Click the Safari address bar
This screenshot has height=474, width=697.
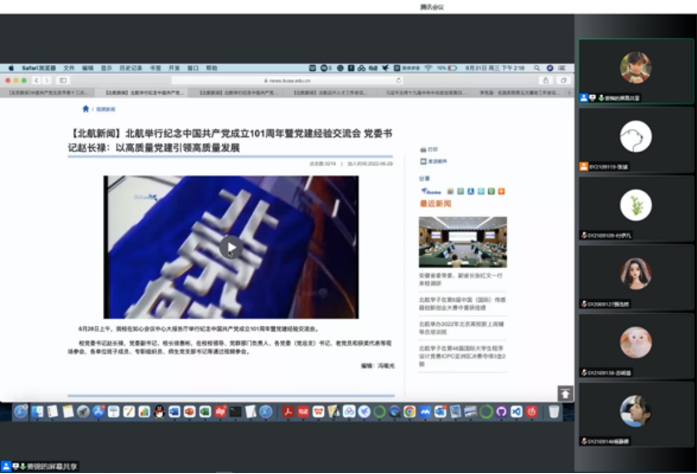pos(288,79)
